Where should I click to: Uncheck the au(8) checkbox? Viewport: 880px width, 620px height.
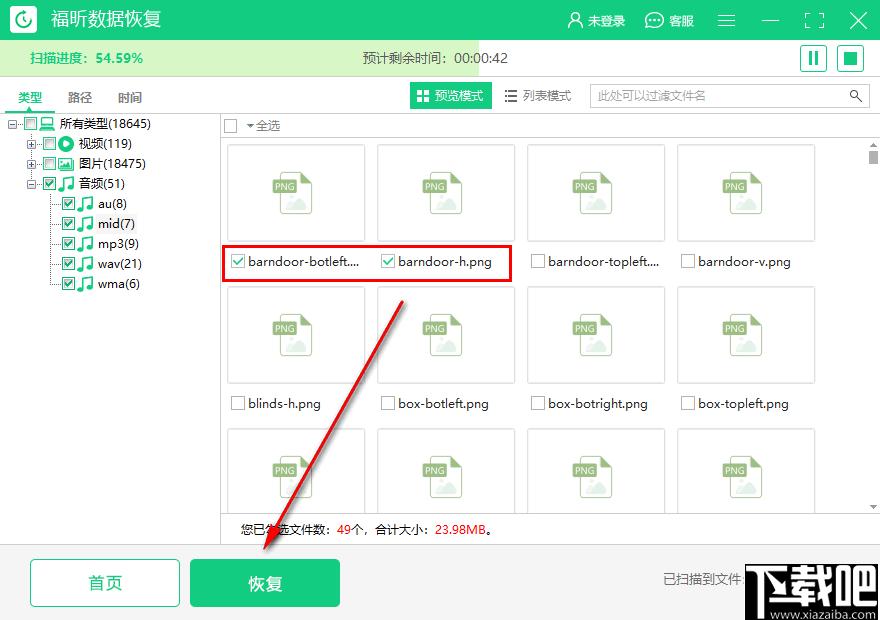68,204
